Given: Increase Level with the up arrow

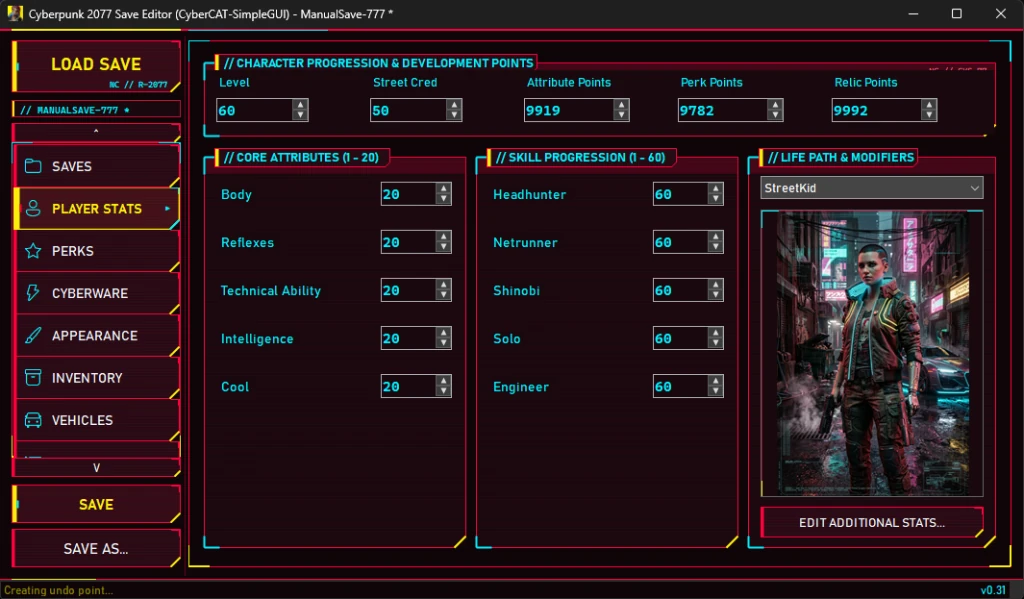Looking at the screenshot, I should coord(300,105).
